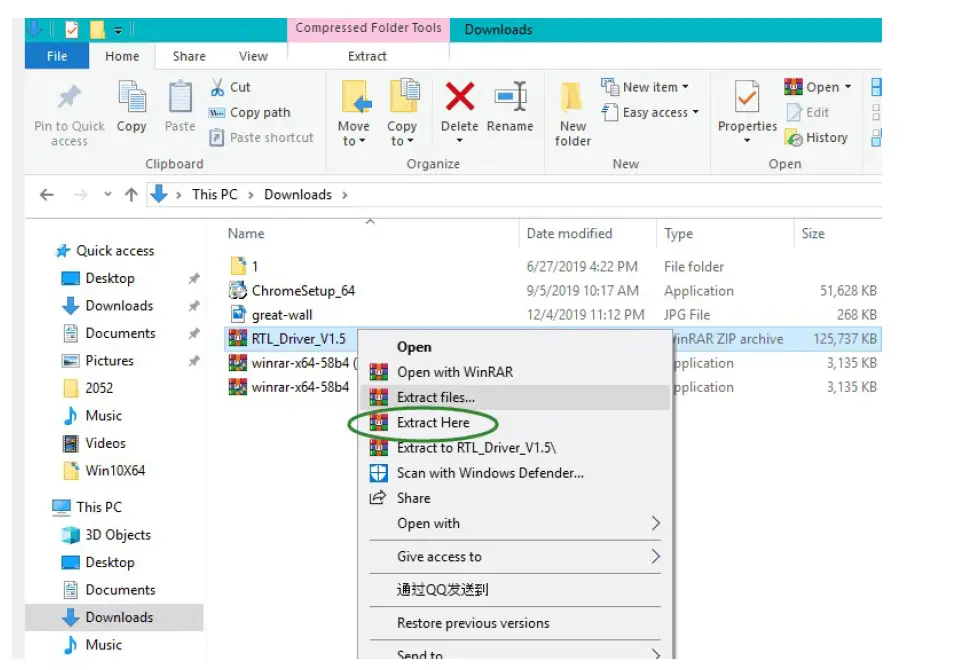The image size is (964, 670).
Task: Open Desktop under Quick access
Action: [109, 278]
